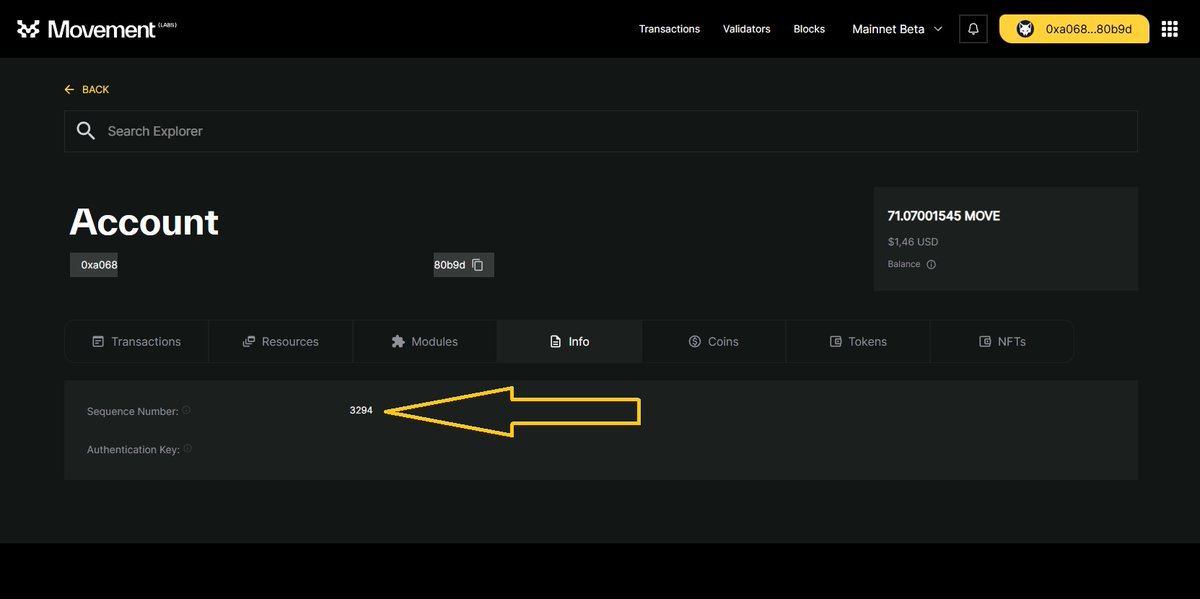The height and width of the screenshot is (599, 1200).
Task: Click the Movement Labs logo
Action: [95, 28]
